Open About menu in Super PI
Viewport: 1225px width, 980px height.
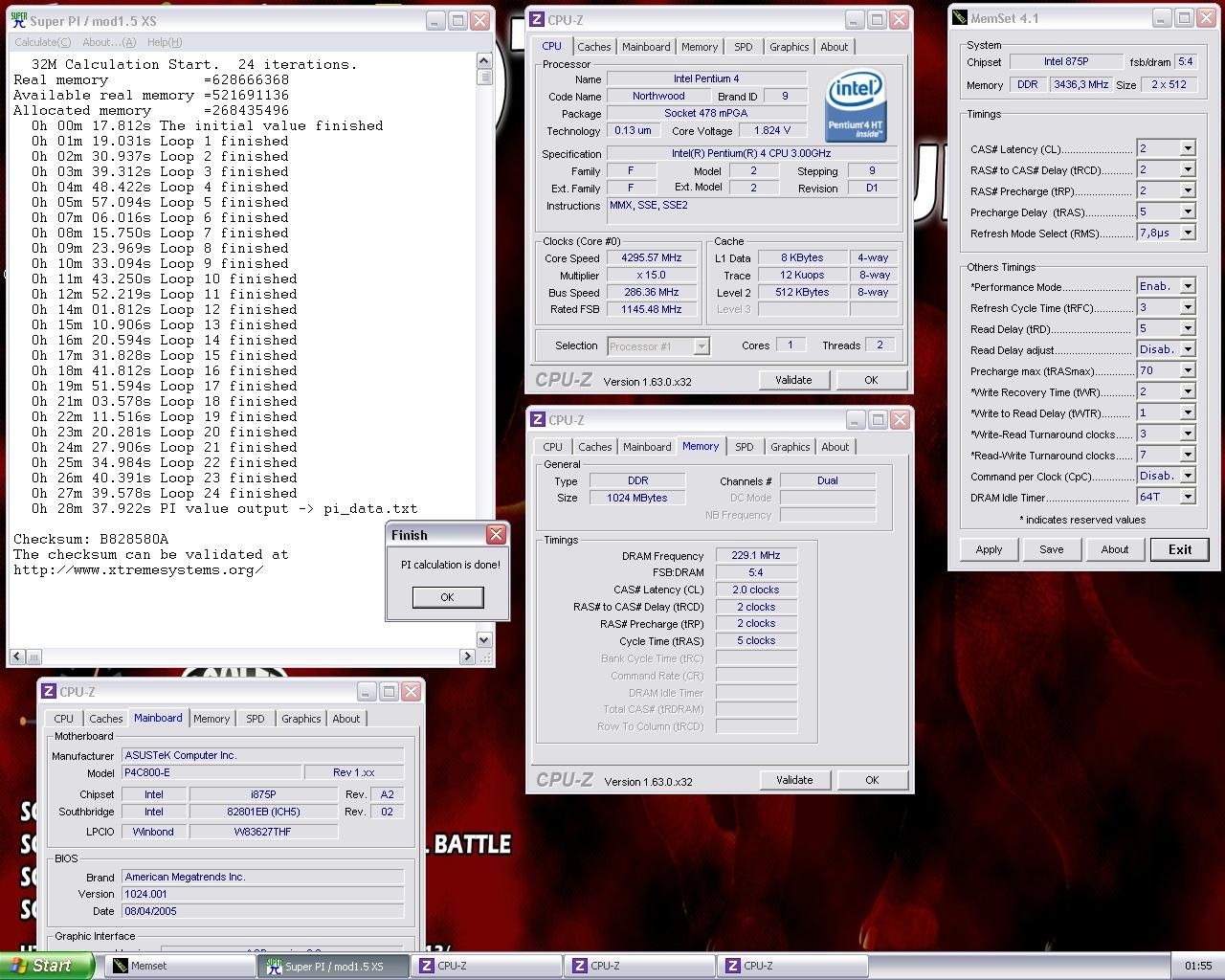click(x=109, y=42)
